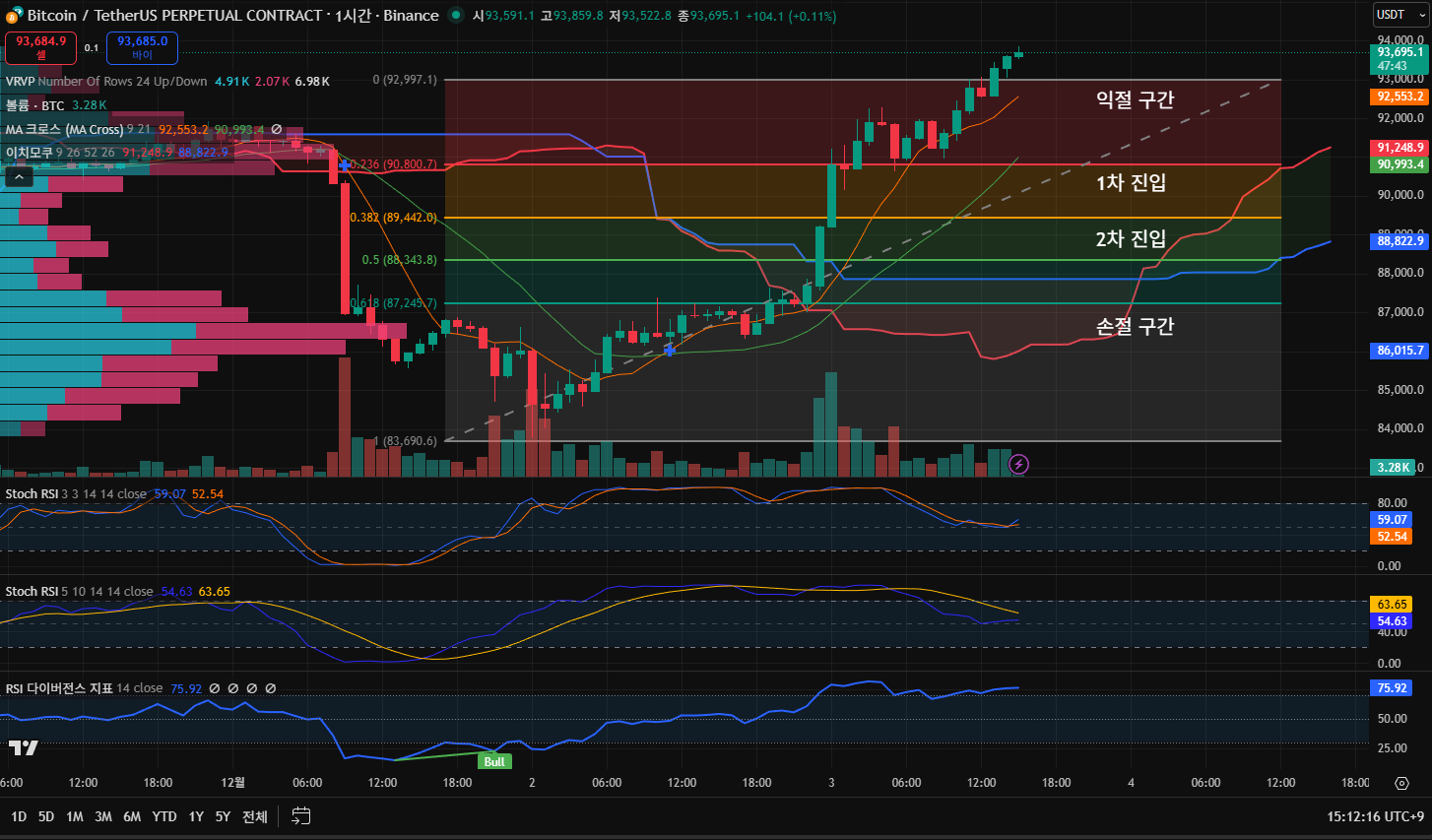Click the blue cross marker near 0.236
This screenshot has height=840, width=1432.
click(344, 164)
